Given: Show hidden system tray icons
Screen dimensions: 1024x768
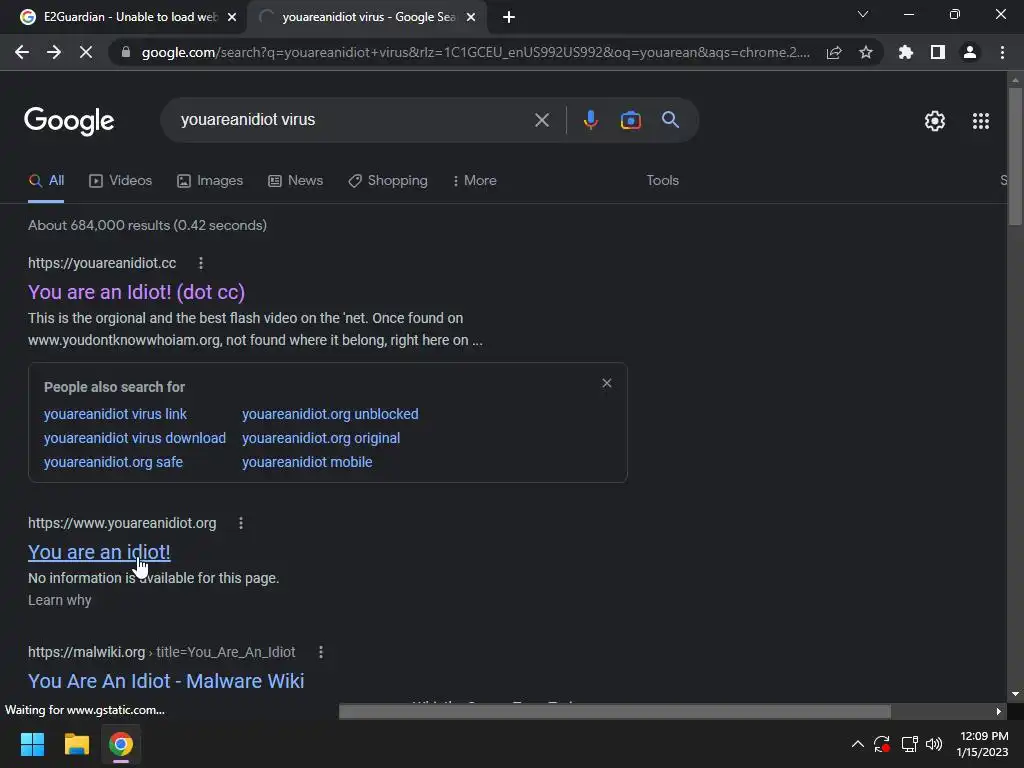Looking at the screenshot, I should click(857, 744).
